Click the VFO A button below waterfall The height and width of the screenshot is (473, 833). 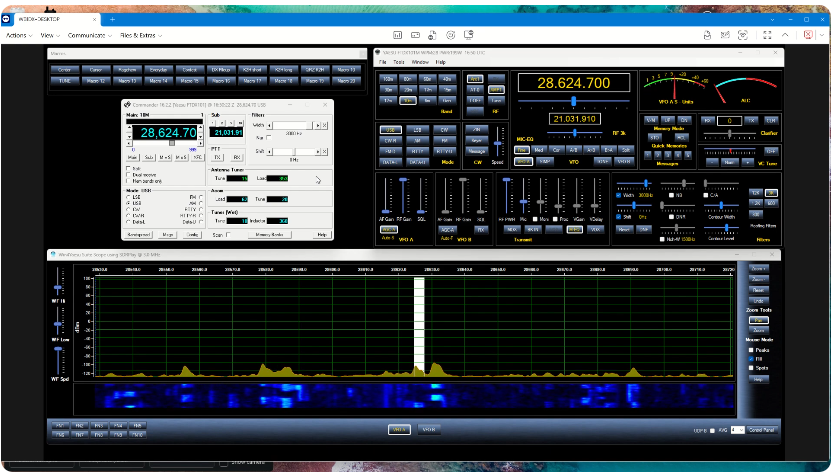399,429
